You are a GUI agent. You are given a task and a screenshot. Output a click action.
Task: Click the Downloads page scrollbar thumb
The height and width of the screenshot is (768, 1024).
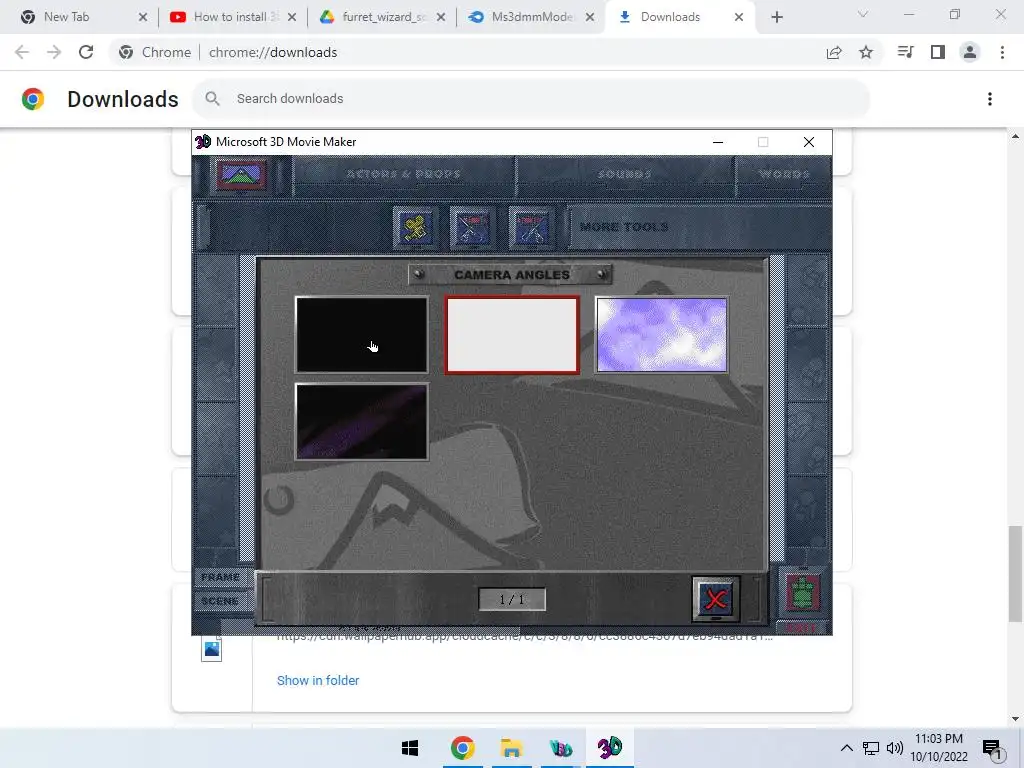point(1015,573)
